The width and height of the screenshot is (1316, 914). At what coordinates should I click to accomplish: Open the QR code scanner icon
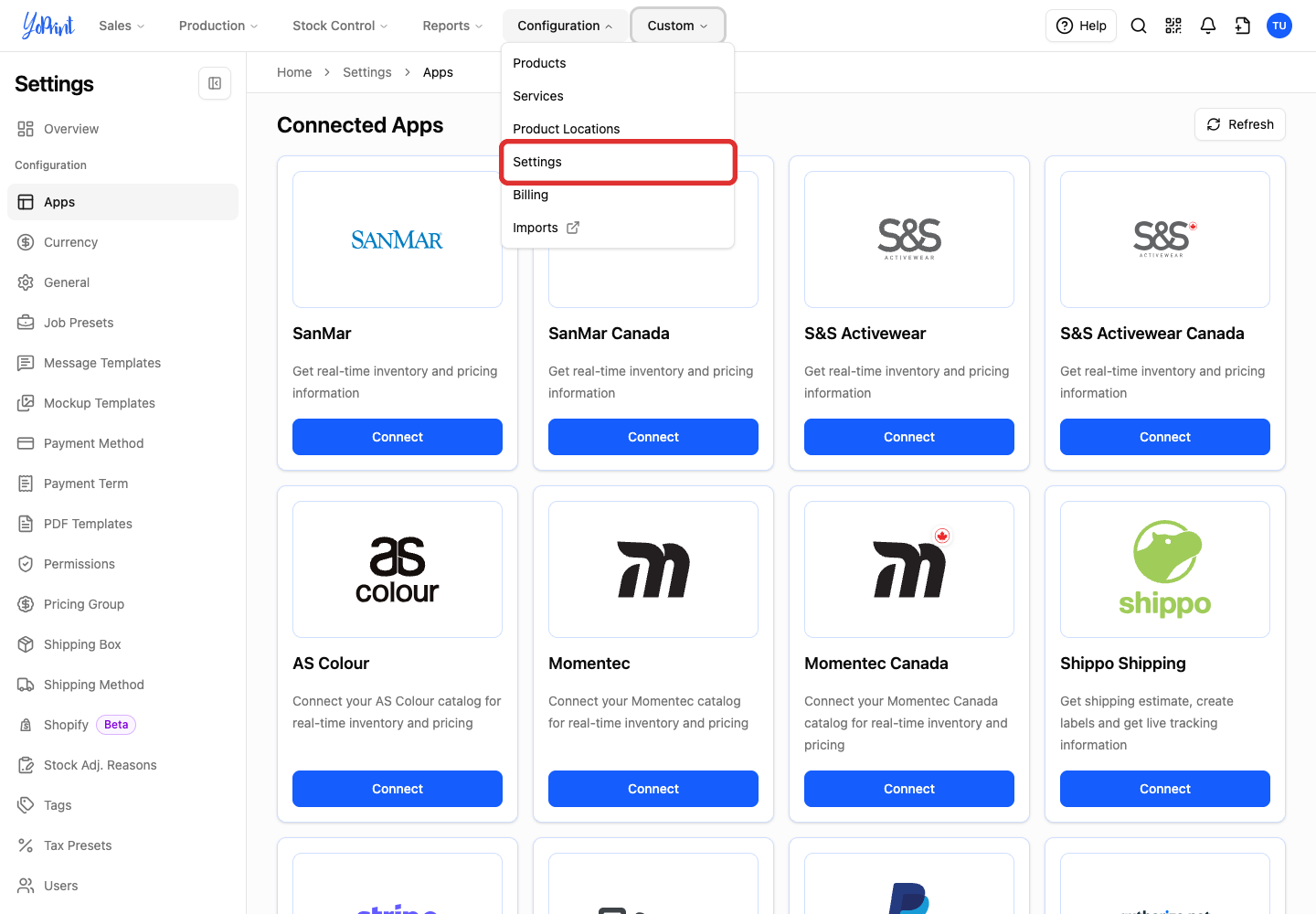tap(1173, 26)
